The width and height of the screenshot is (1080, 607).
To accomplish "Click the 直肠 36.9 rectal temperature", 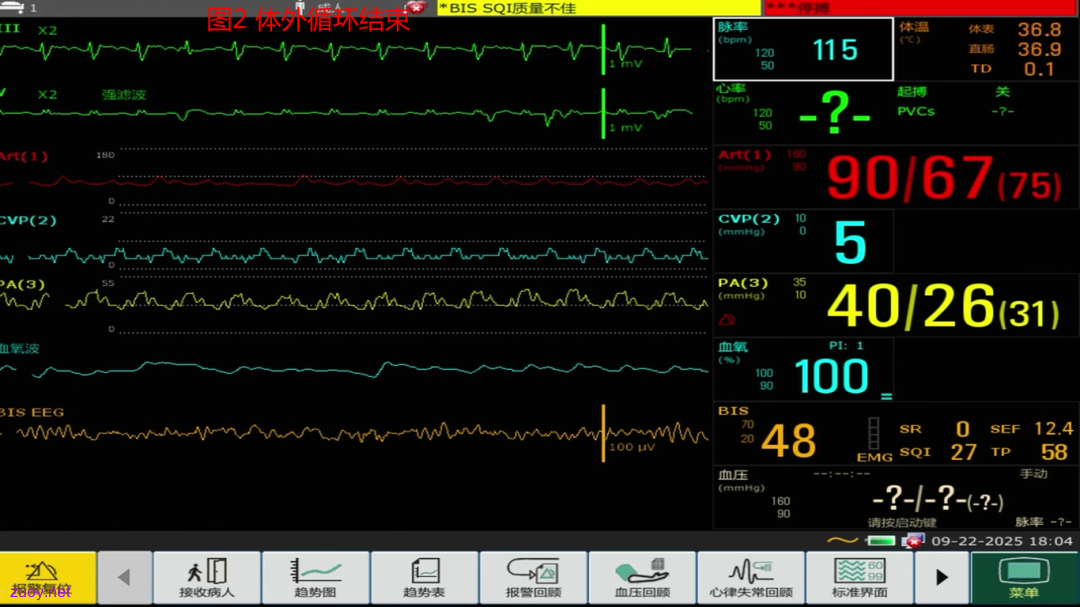I will click(1014, 49).
